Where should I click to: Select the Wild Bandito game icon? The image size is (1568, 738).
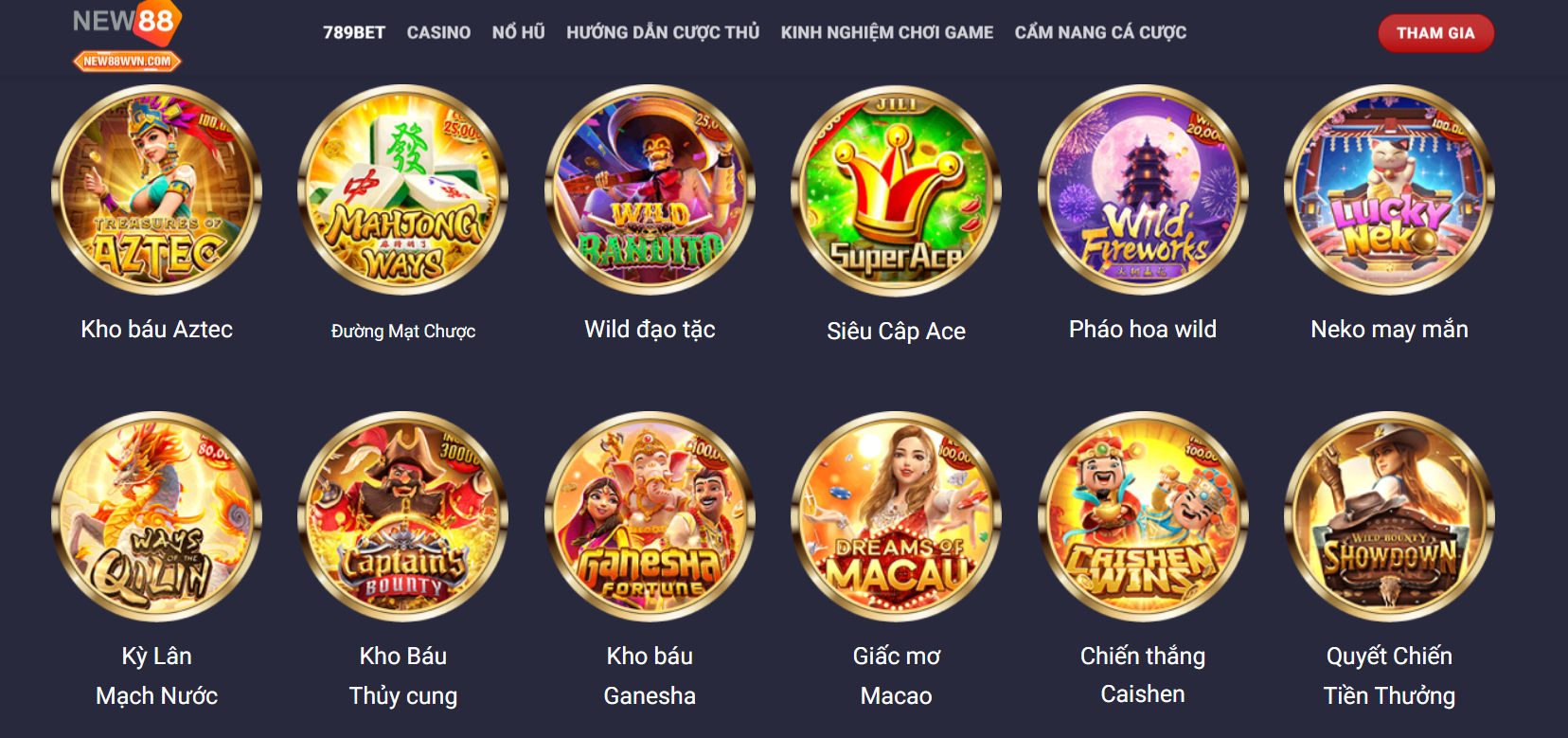click(x=650, y=189)
